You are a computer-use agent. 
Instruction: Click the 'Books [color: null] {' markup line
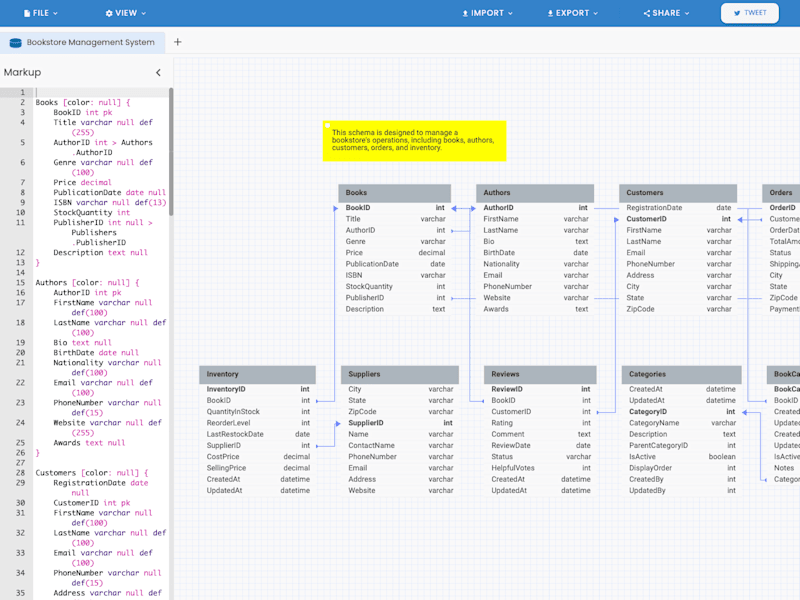tap(83, 103)
